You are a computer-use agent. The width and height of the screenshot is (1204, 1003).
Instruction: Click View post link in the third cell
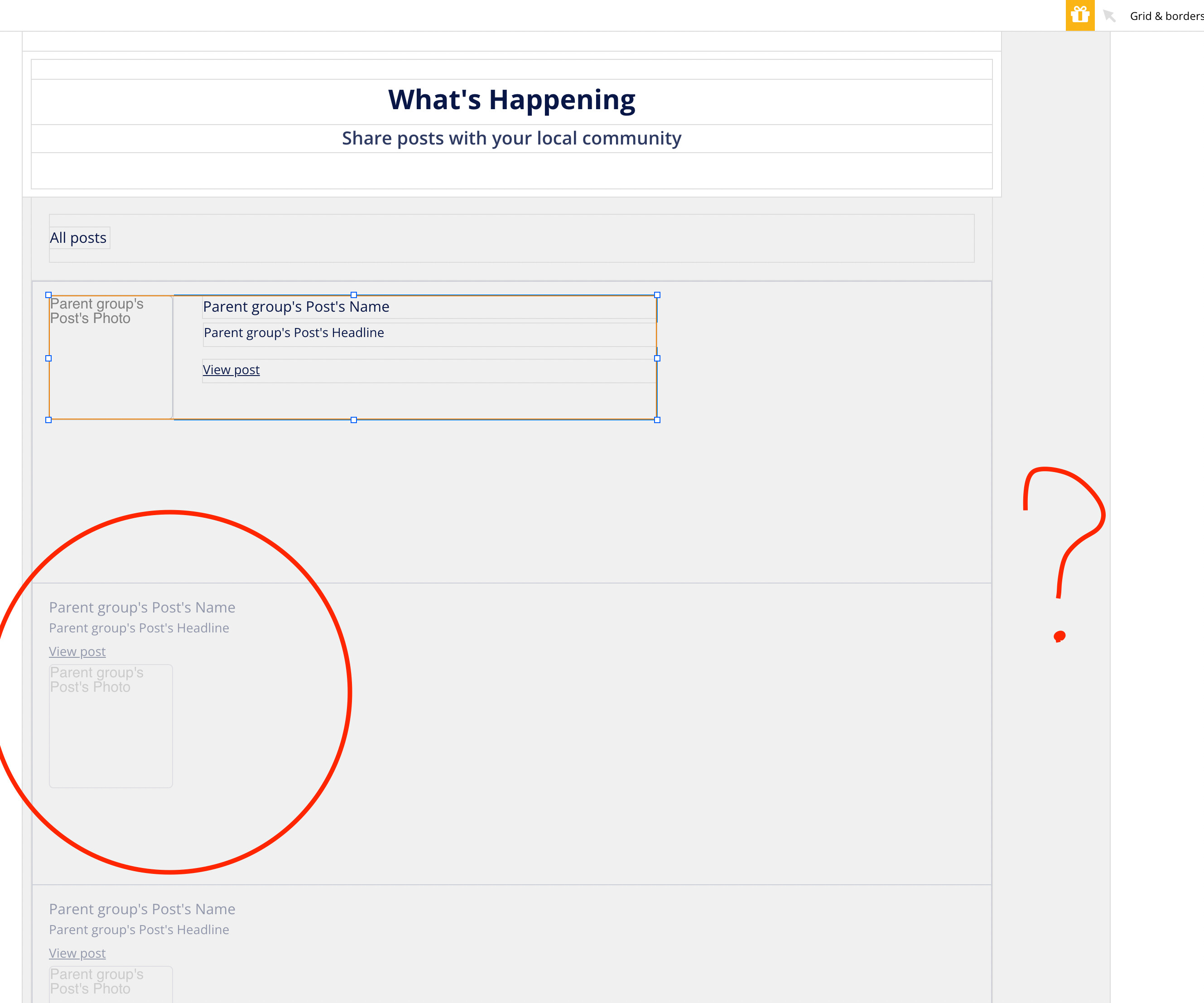point(77,953)
